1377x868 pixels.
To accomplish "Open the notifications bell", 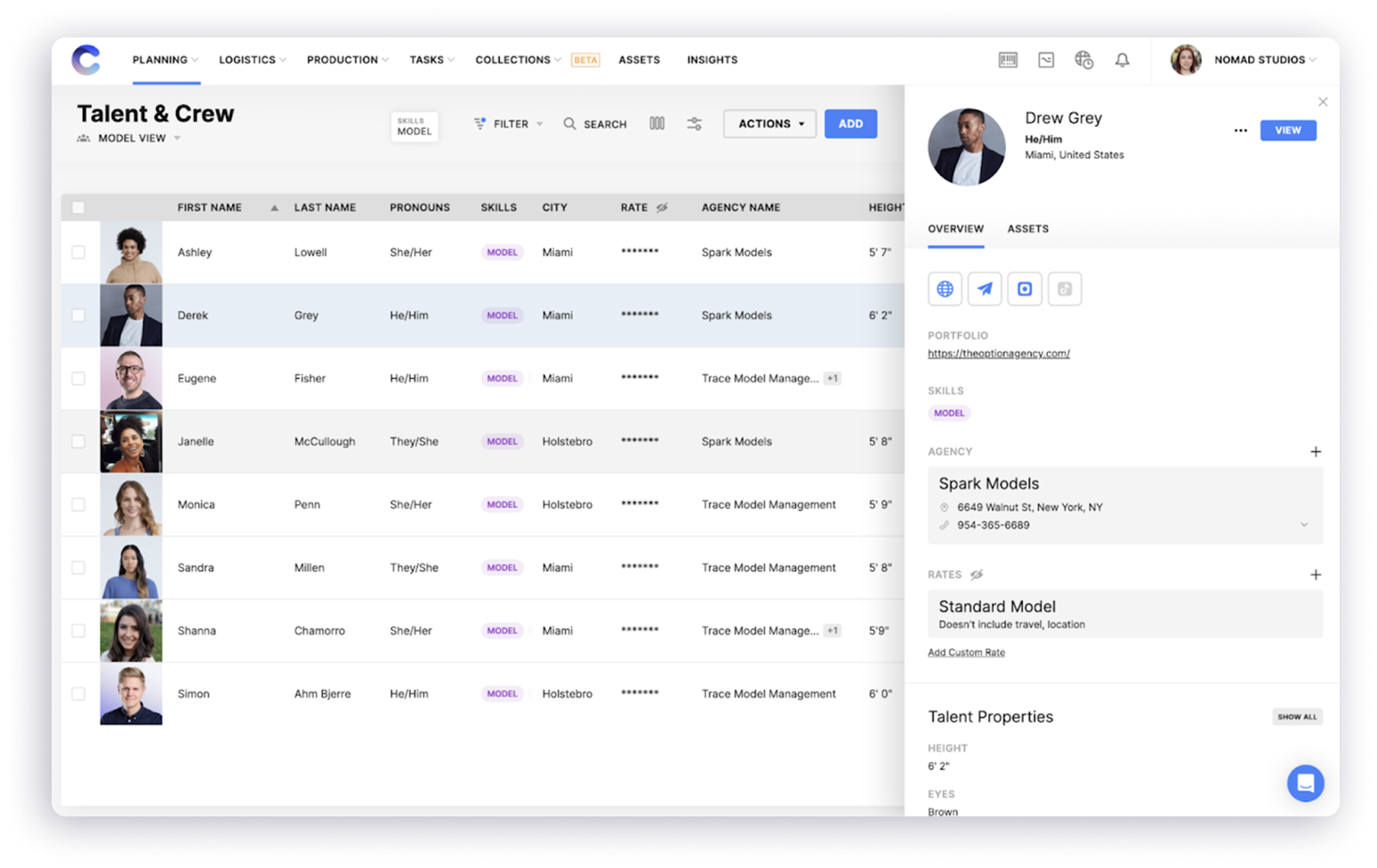I will (x=1123, y=60).
